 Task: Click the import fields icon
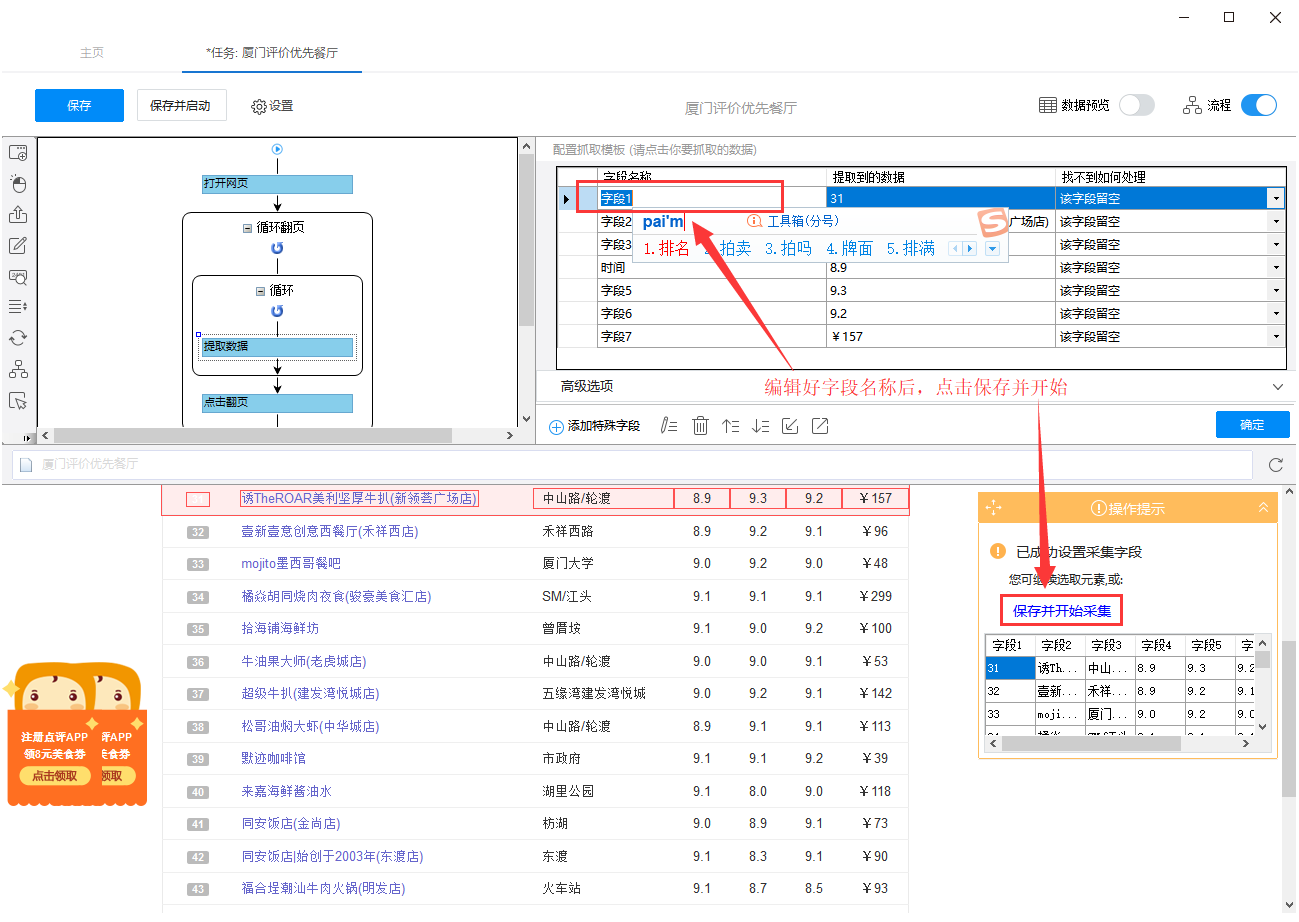(790, 426)
